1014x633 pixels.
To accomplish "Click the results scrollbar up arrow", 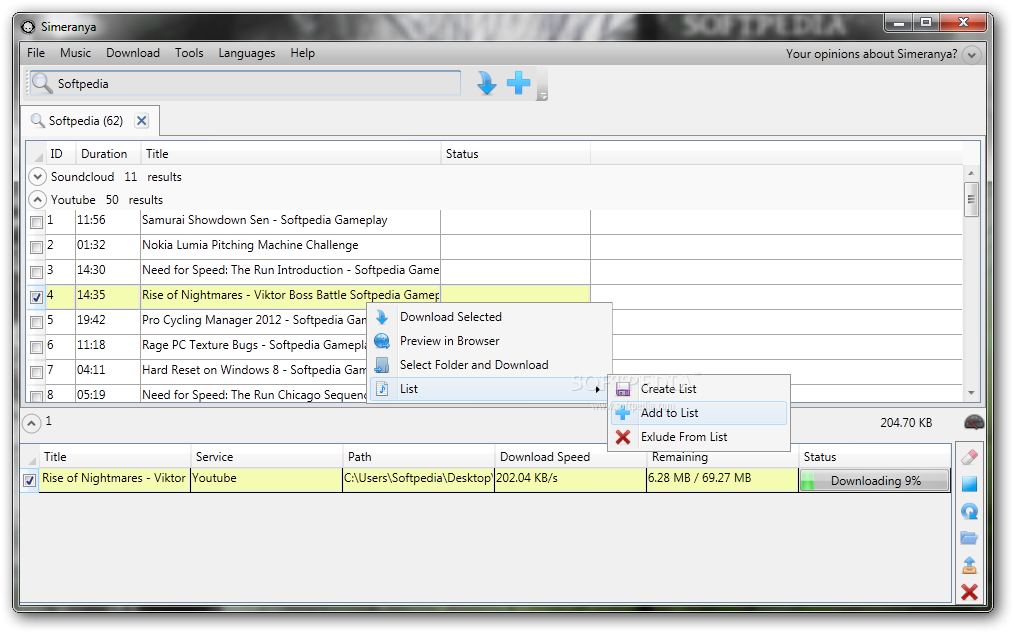I will 971,173.
